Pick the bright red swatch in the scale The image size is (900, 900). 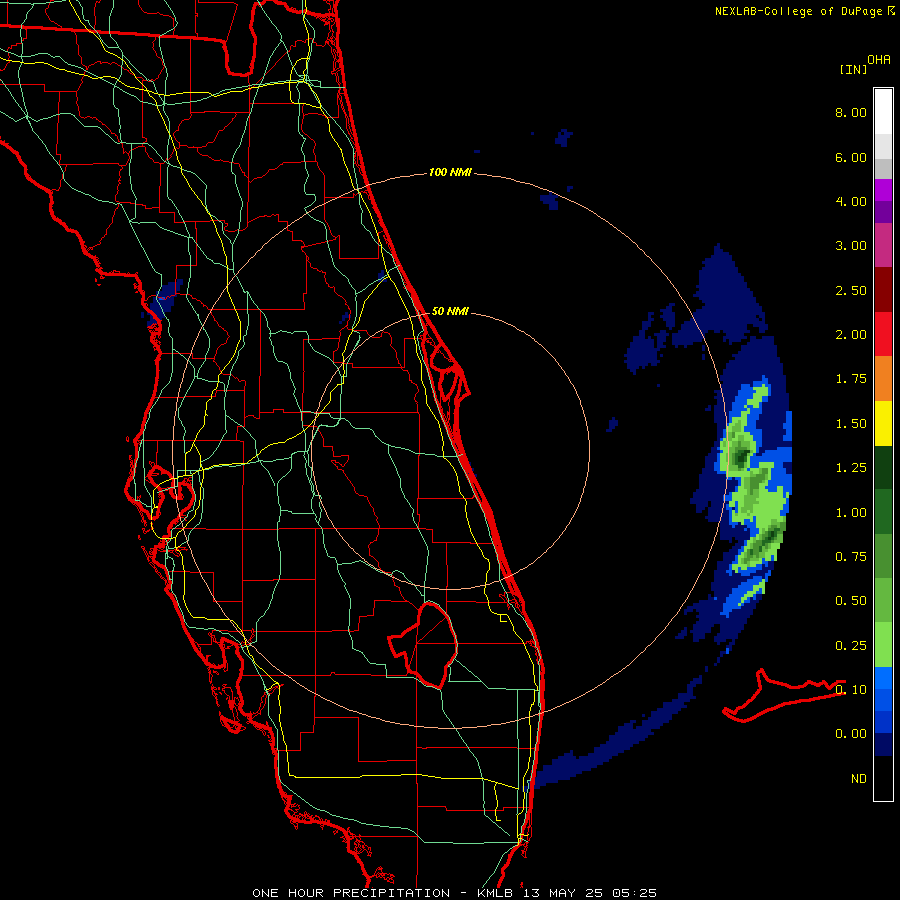tap(883, 334)
